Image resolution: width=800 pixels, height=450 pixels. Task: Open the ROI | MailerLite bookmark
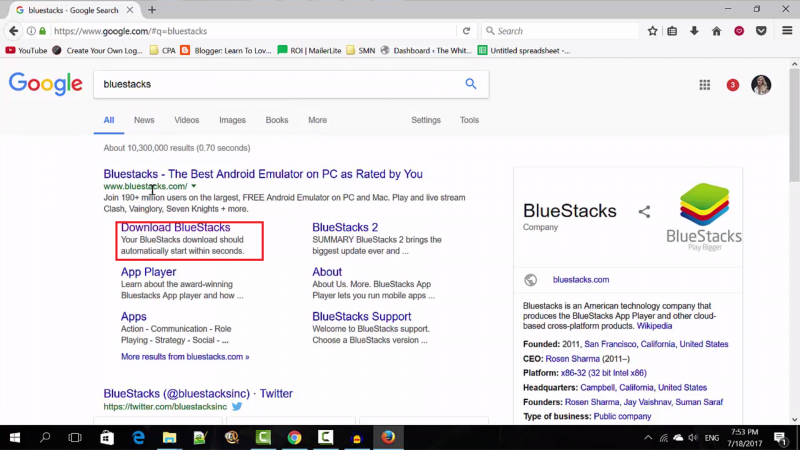309,51
